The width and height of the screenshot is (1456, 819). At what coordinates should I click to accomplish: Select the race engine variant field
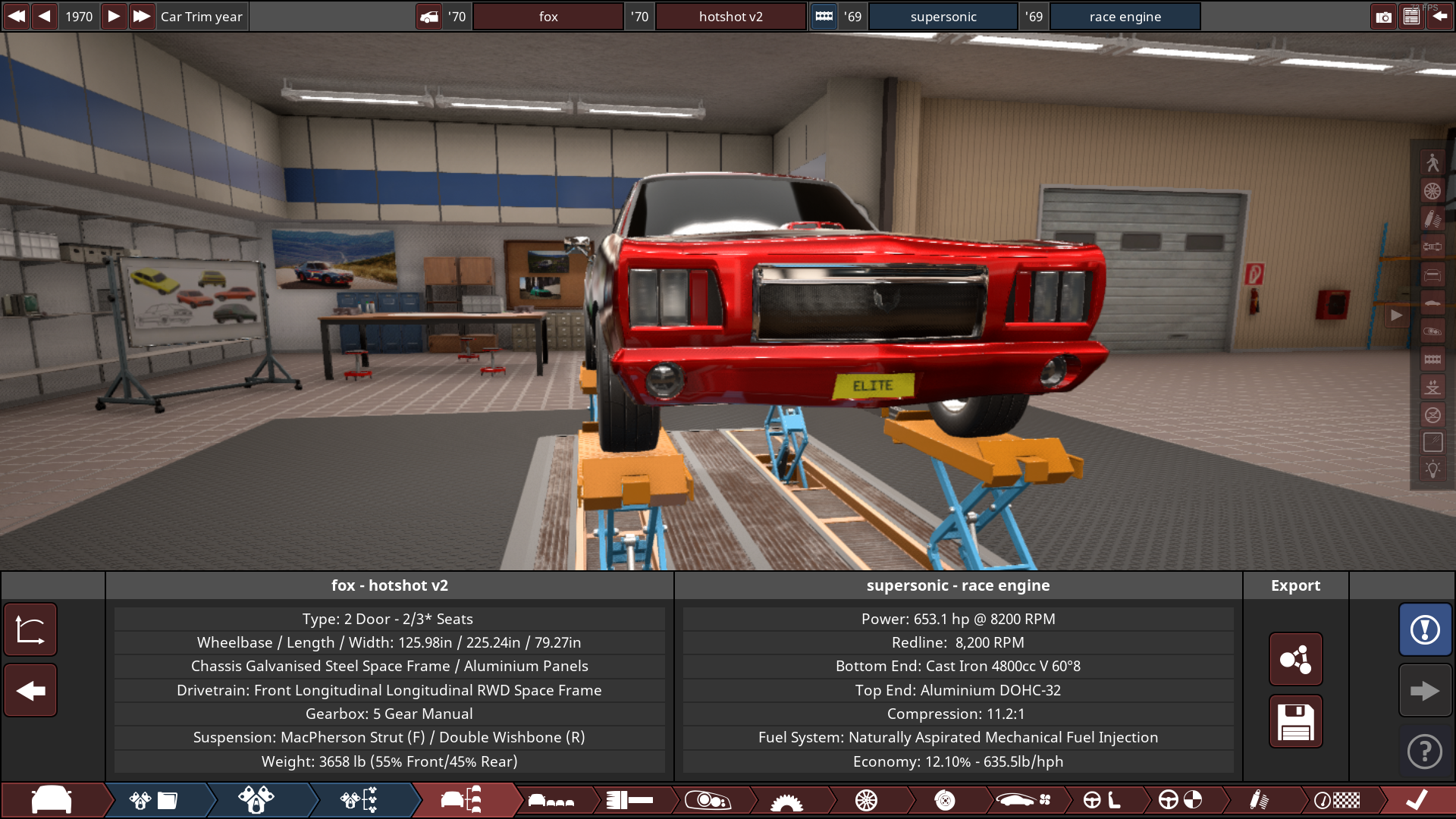pos(1125,16)
